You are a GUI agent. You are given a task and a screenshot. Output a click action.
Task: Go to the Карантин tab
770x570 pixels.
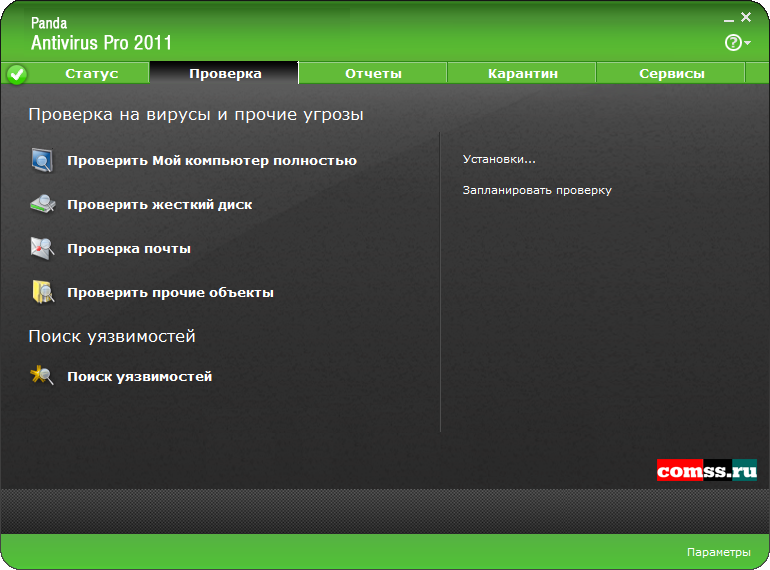coord(522,74)
